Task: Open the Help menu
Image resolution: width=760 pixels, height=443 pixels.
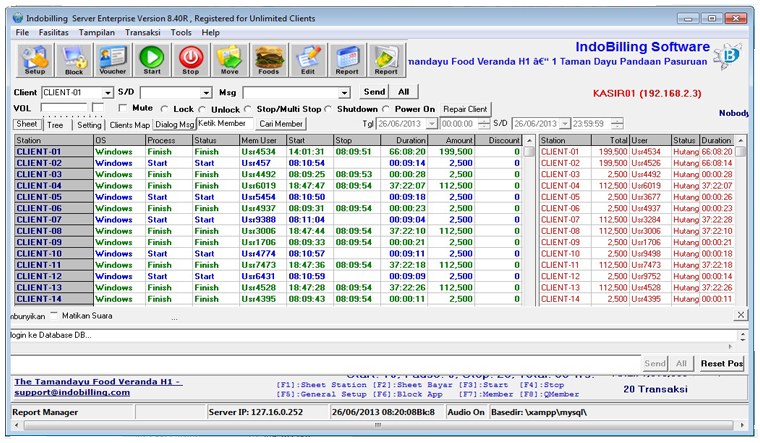Action: [x=210, y=32]
